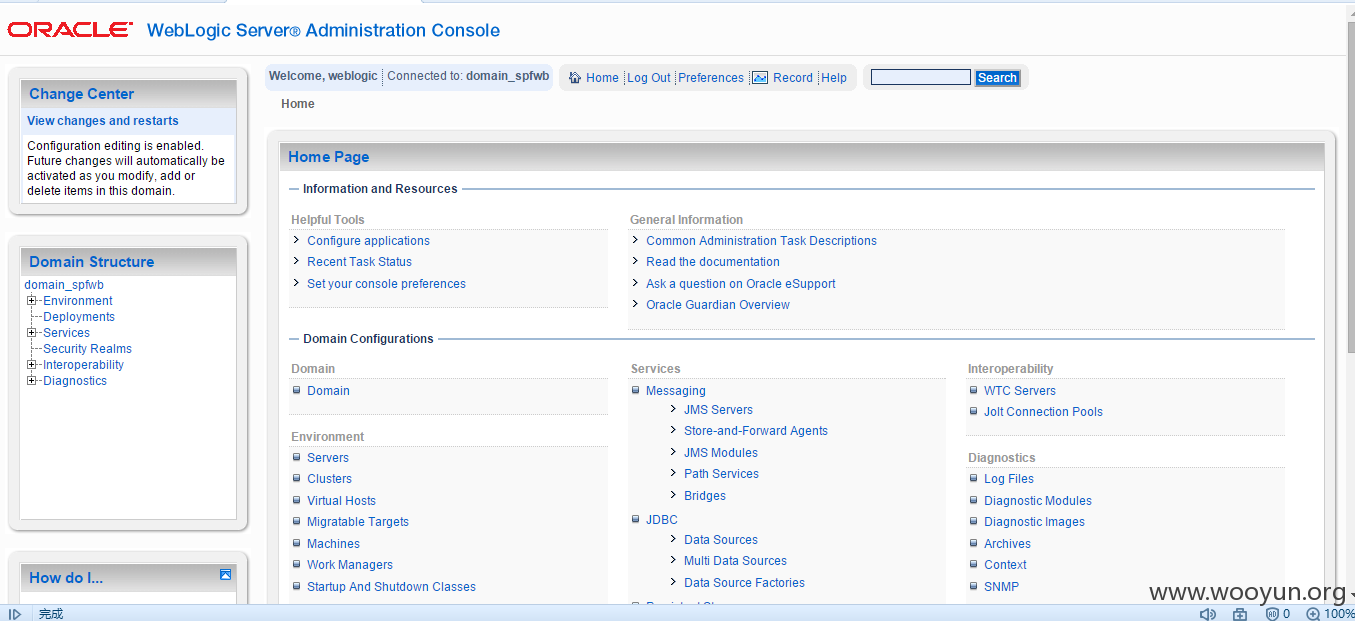Open the Work Managers link

(x=350, y=565)
